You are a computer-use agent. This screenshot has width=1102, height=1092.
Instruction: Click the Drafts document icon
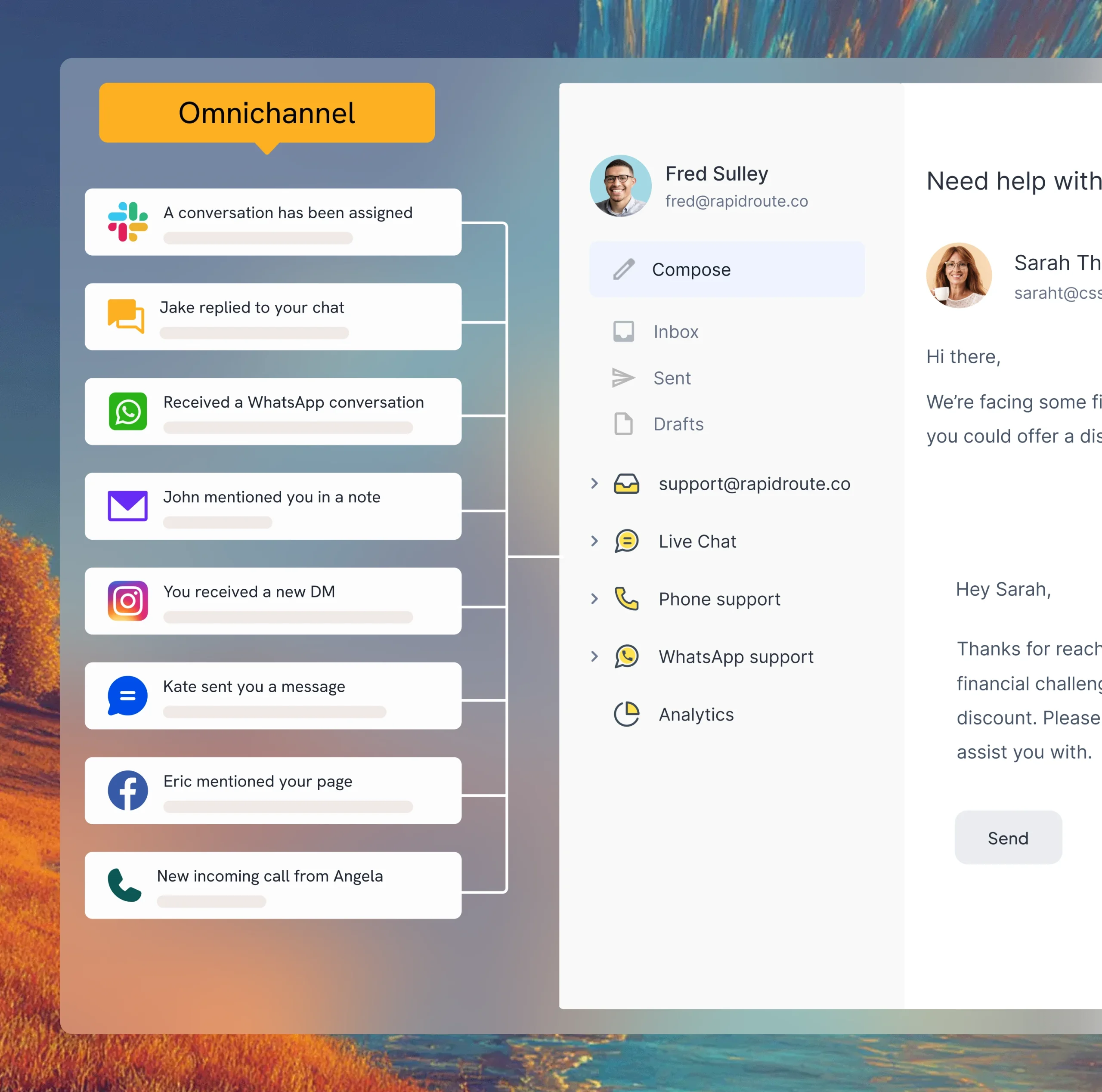(624, 424)
